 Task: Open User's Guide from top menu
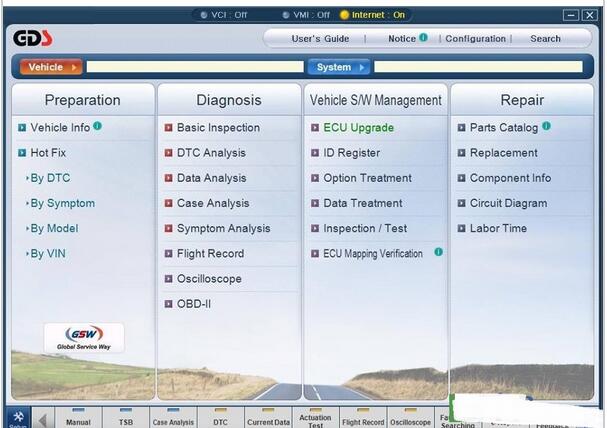pos(320,39)
